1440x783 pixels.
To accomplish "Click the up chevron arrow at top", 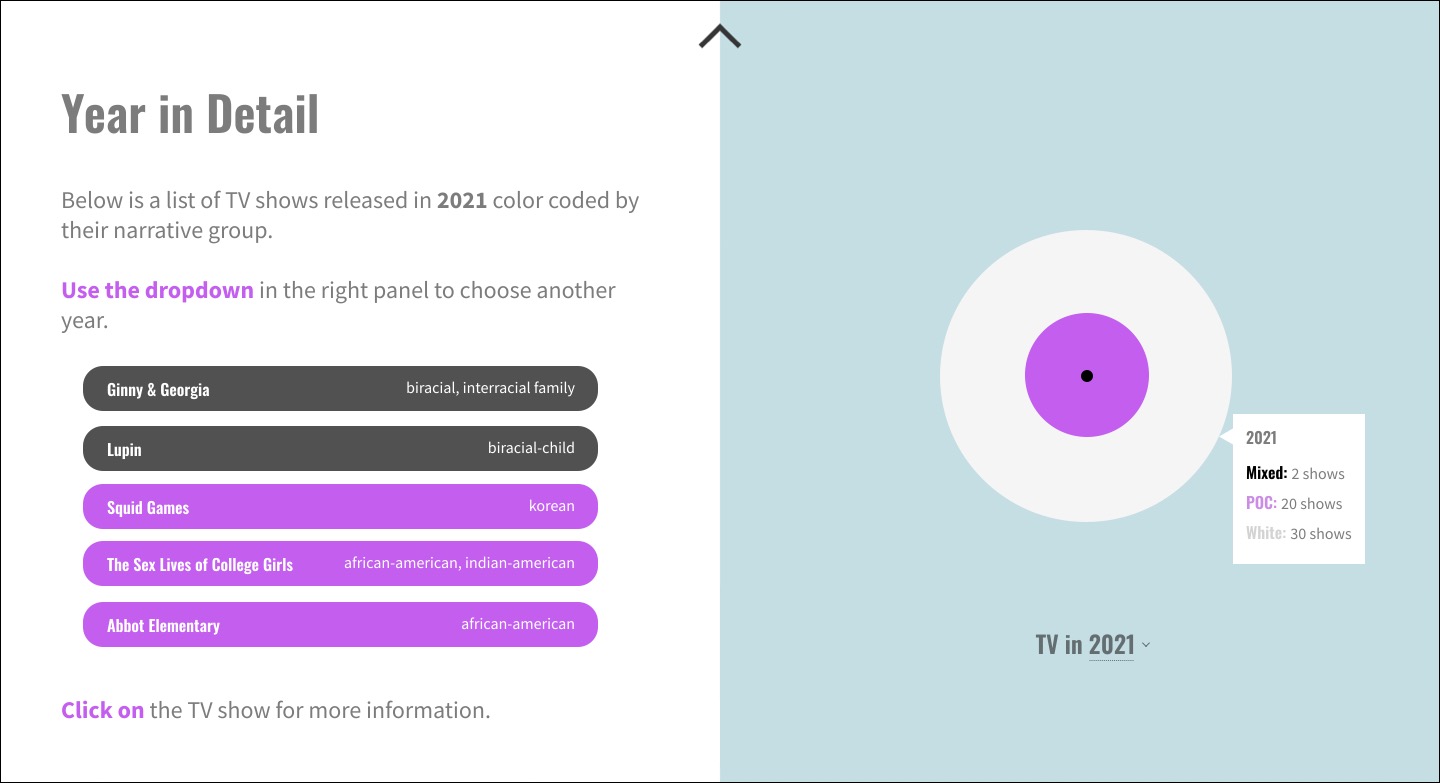I will (720, 37).
